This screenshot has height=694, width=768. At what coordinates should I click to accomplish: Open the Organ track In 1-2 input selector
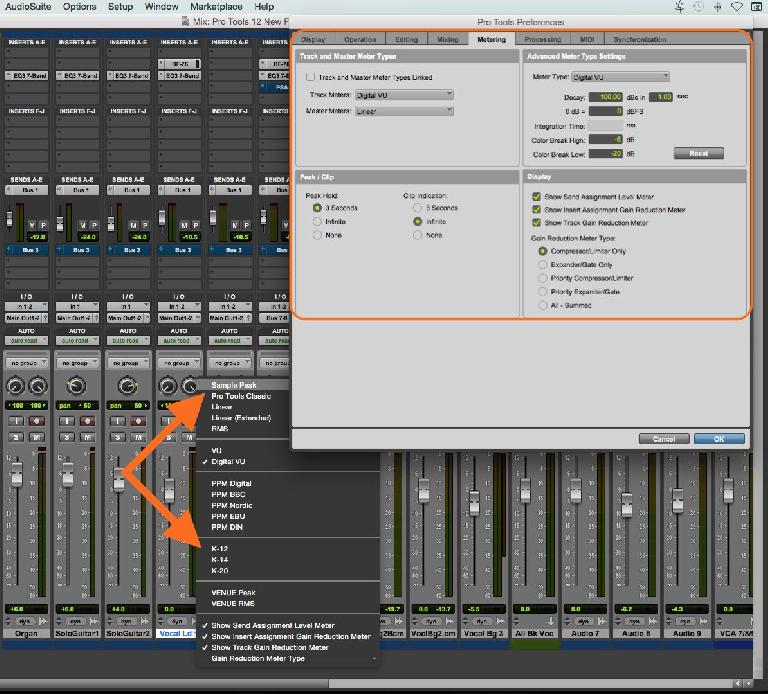26,307
